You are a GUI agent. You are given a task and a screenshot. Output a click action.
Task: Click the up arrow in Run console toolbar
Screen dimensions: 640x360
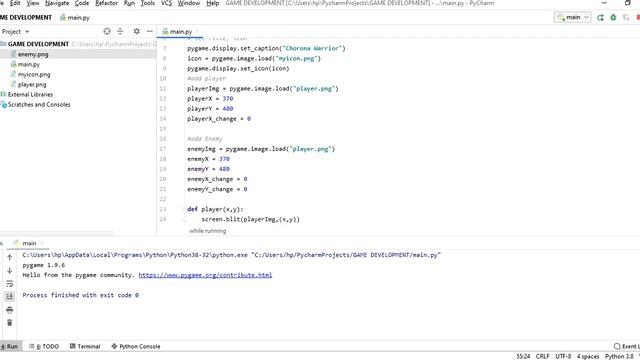(10, 258)
